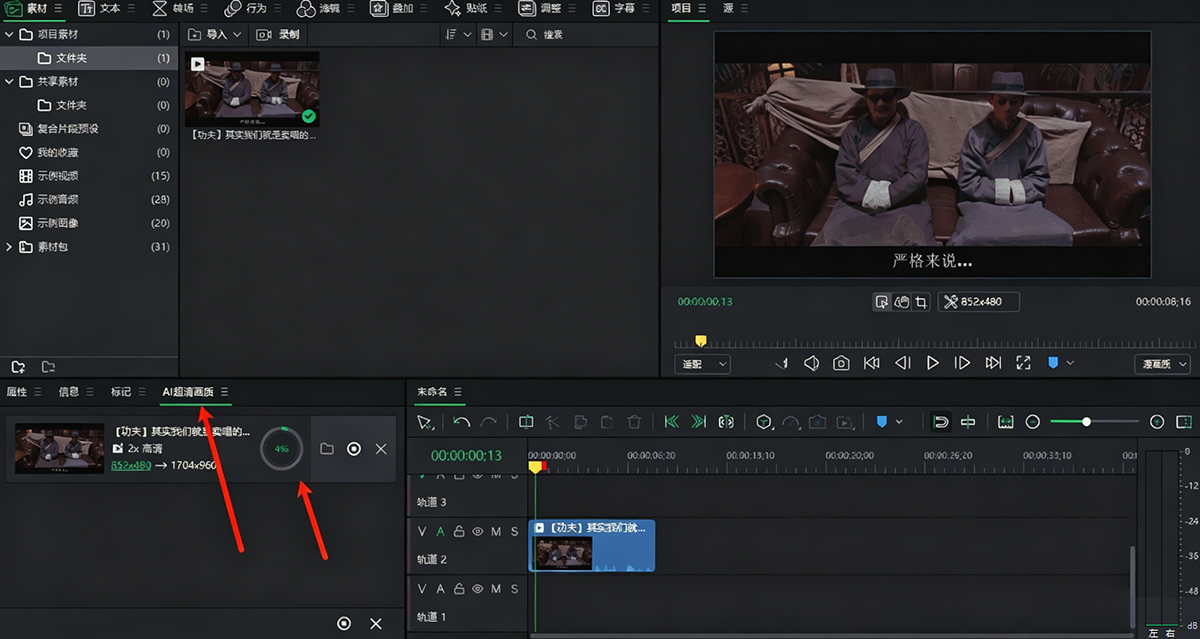Click the 852x480 resolution settings button
Viewport: 1200px width, 639px height.
coord(978,301)
